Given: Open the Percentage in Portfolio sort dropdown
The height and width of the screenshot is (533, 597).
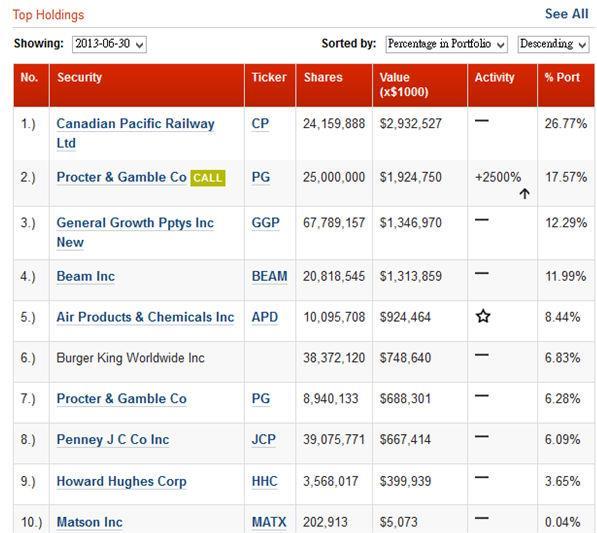Looking at the screenshot, I should (446, 44).
